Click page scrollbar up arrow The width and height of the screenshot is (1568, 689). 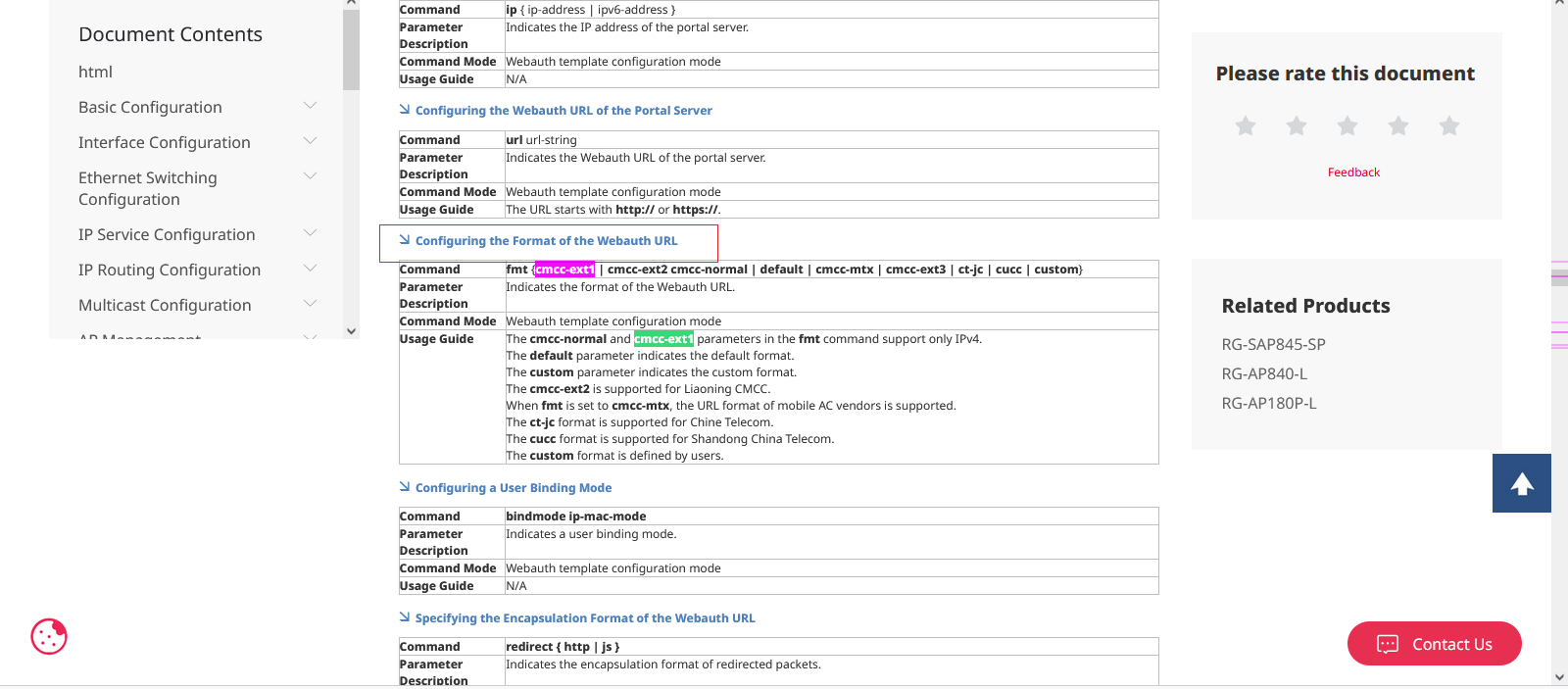coord(1559,4)
